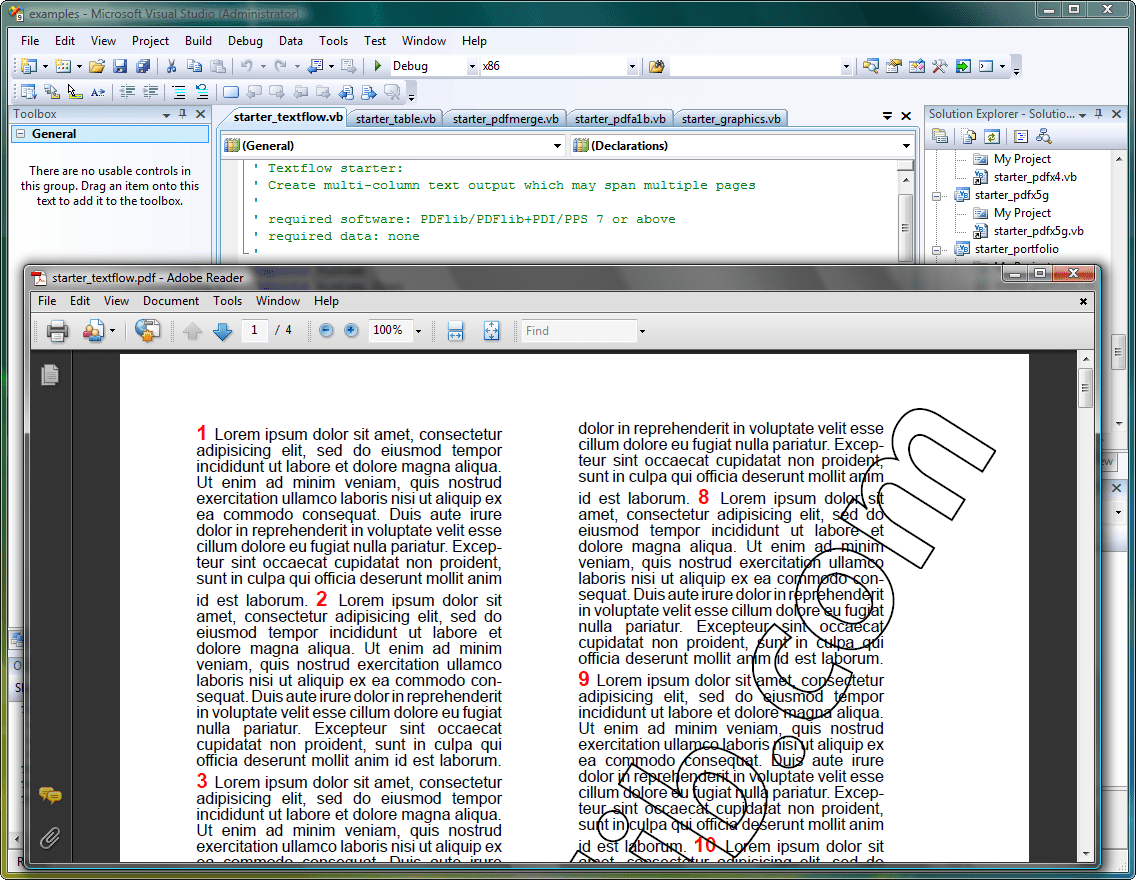Open the Document menu in Adobe Reader
1136x880 pixels.
pyautogui.click(x=170, y=301)
